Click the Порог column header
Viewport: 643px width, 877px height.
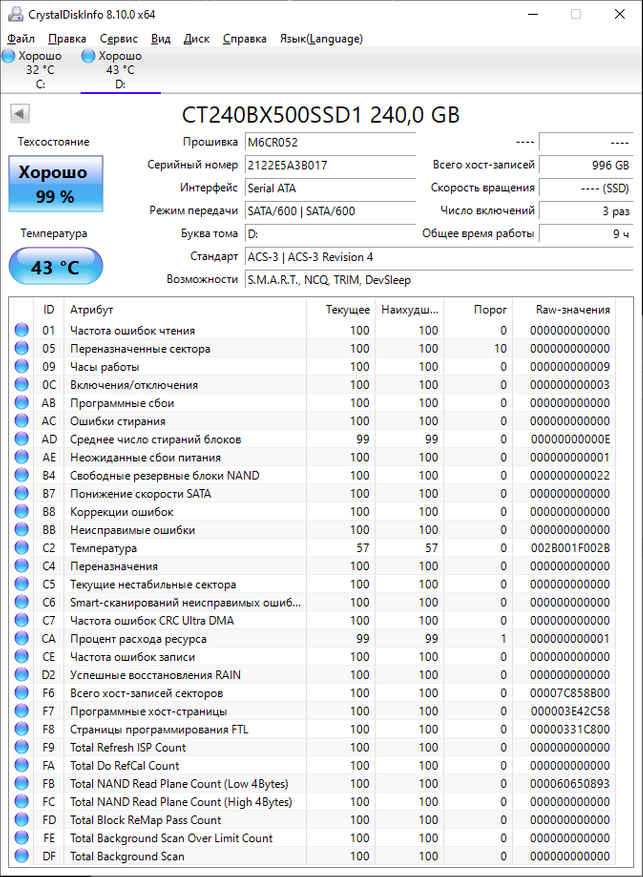478,309
